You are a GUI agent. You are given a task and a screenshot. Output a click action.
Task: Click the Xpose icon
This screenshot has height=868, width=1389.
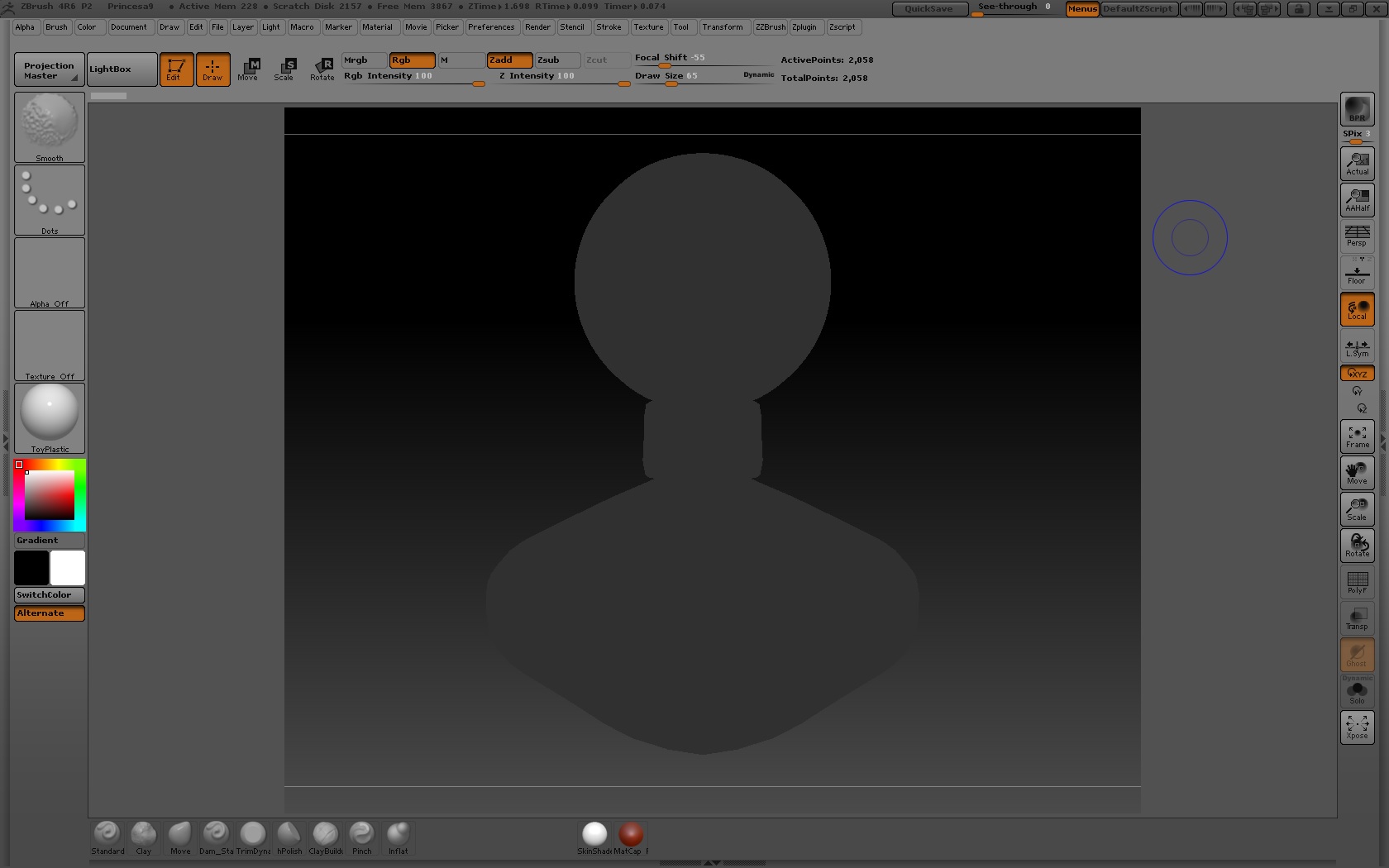coord(1357,727)
